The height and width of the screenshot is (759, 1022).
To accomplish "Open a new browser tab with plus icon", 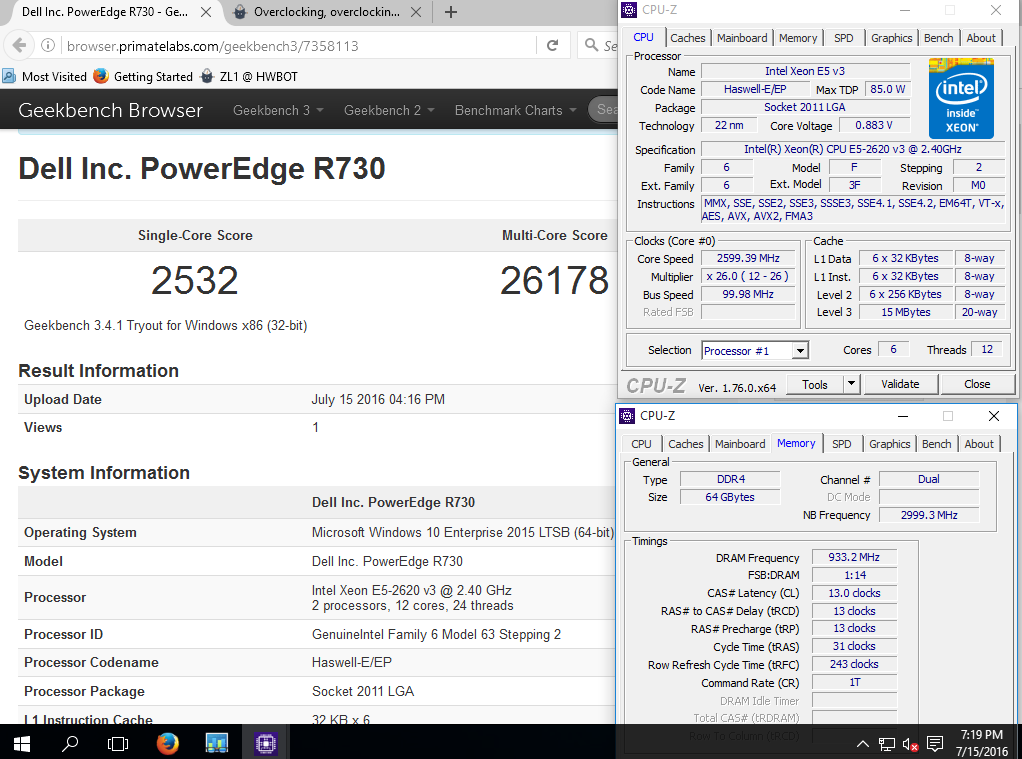I will coord(450,12).
